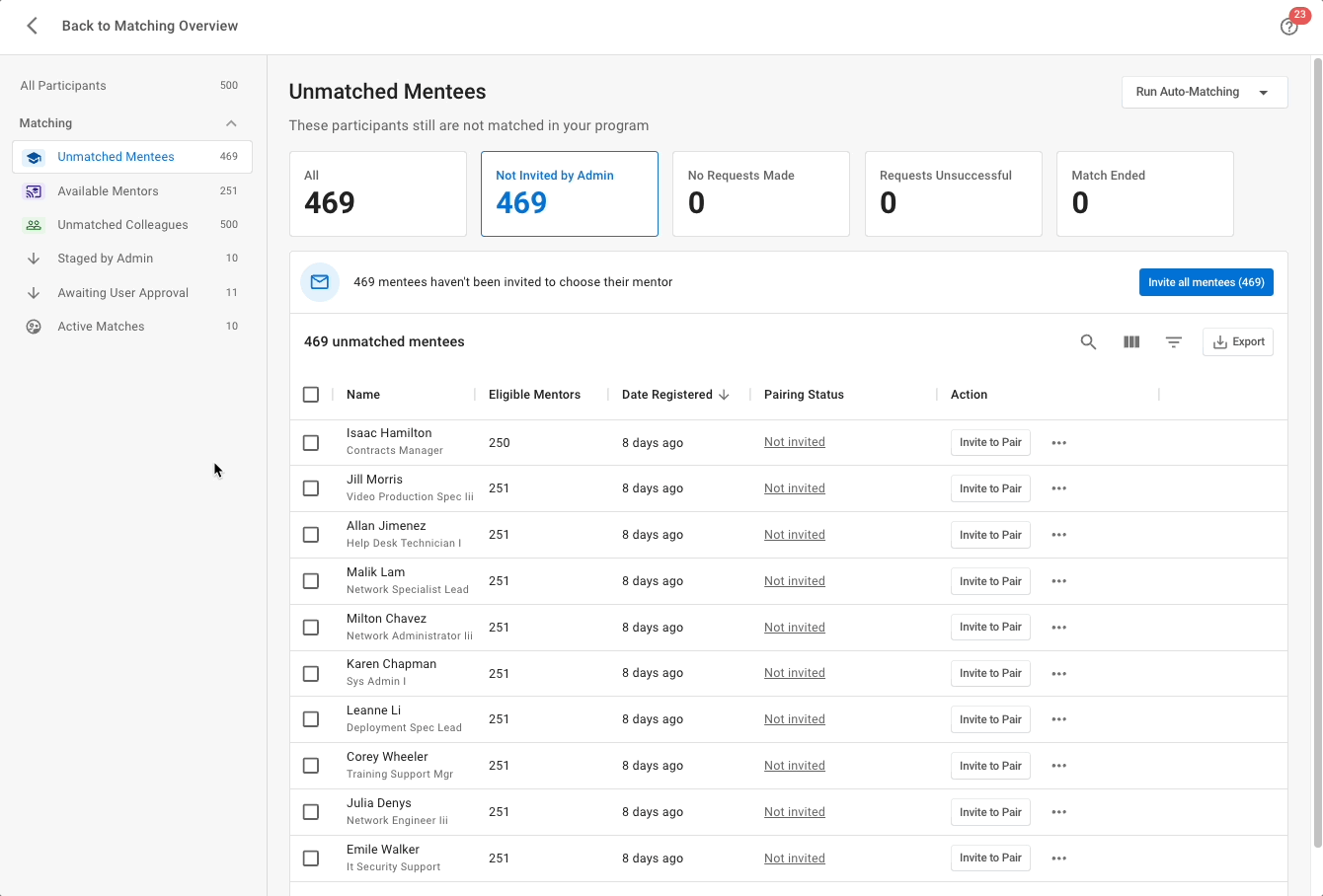1323x896 pixels.
Task: Open more options for Leanne Li
Action: pos(1059,719)
